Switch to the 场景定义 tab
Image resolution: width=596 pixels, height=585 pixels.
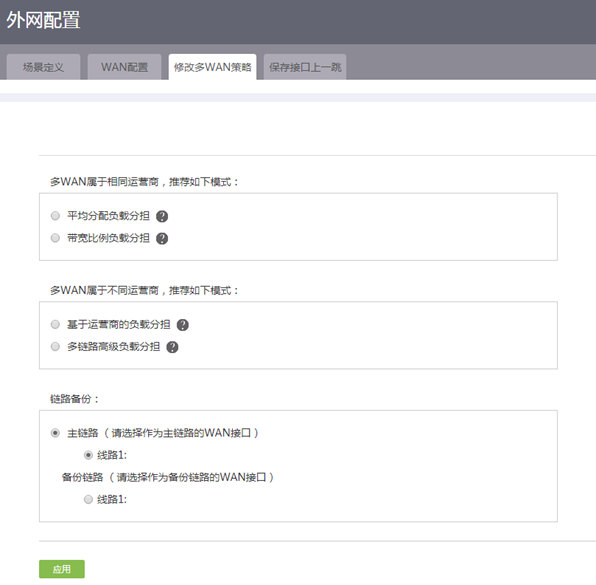(x=43, y=67)
